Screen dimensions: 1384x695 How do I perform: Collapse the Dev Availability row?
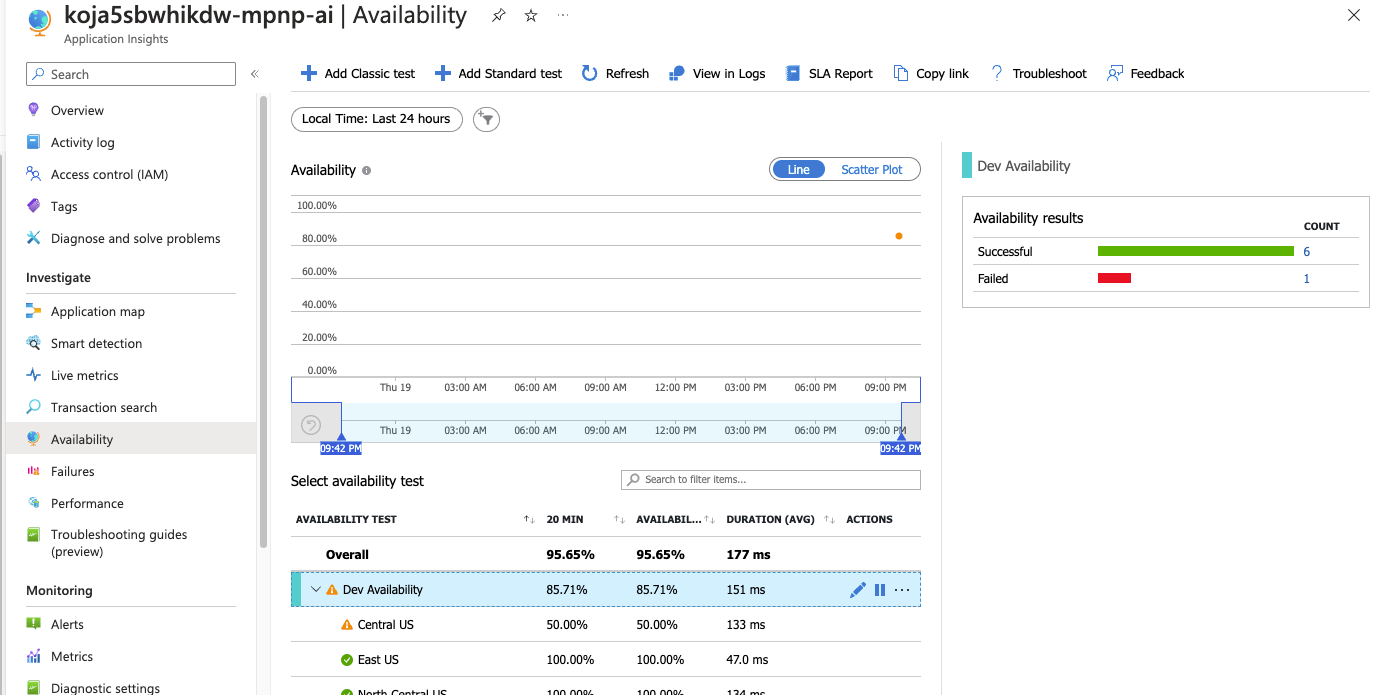(316, 590)
